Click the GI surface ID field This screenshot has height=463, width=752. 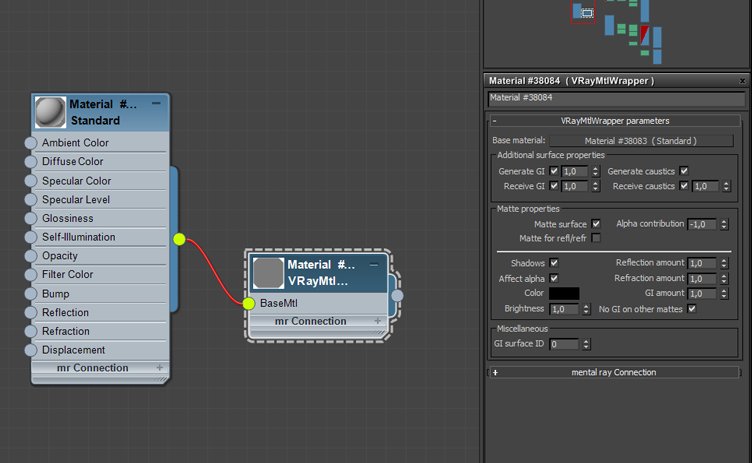pos(564,344)
